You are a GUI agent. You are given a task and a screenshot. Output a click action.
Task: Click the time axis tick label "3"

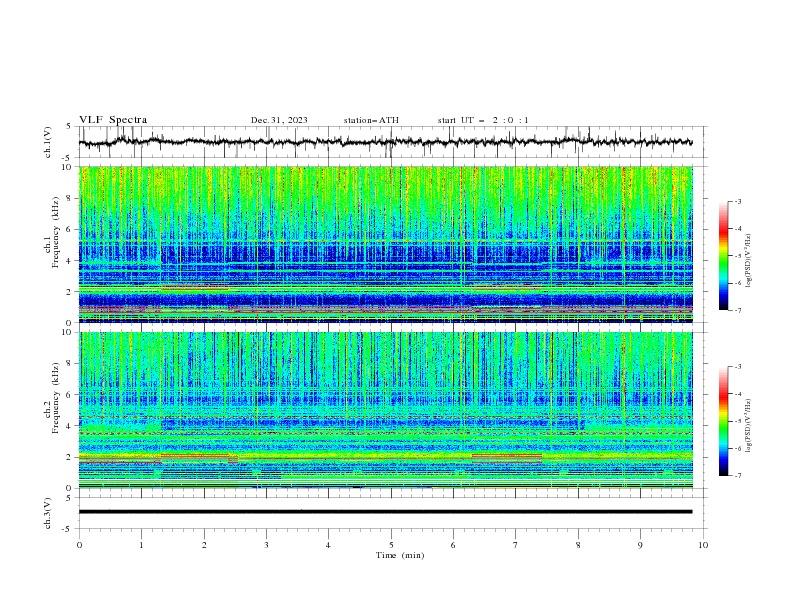[x=266, y=545]
